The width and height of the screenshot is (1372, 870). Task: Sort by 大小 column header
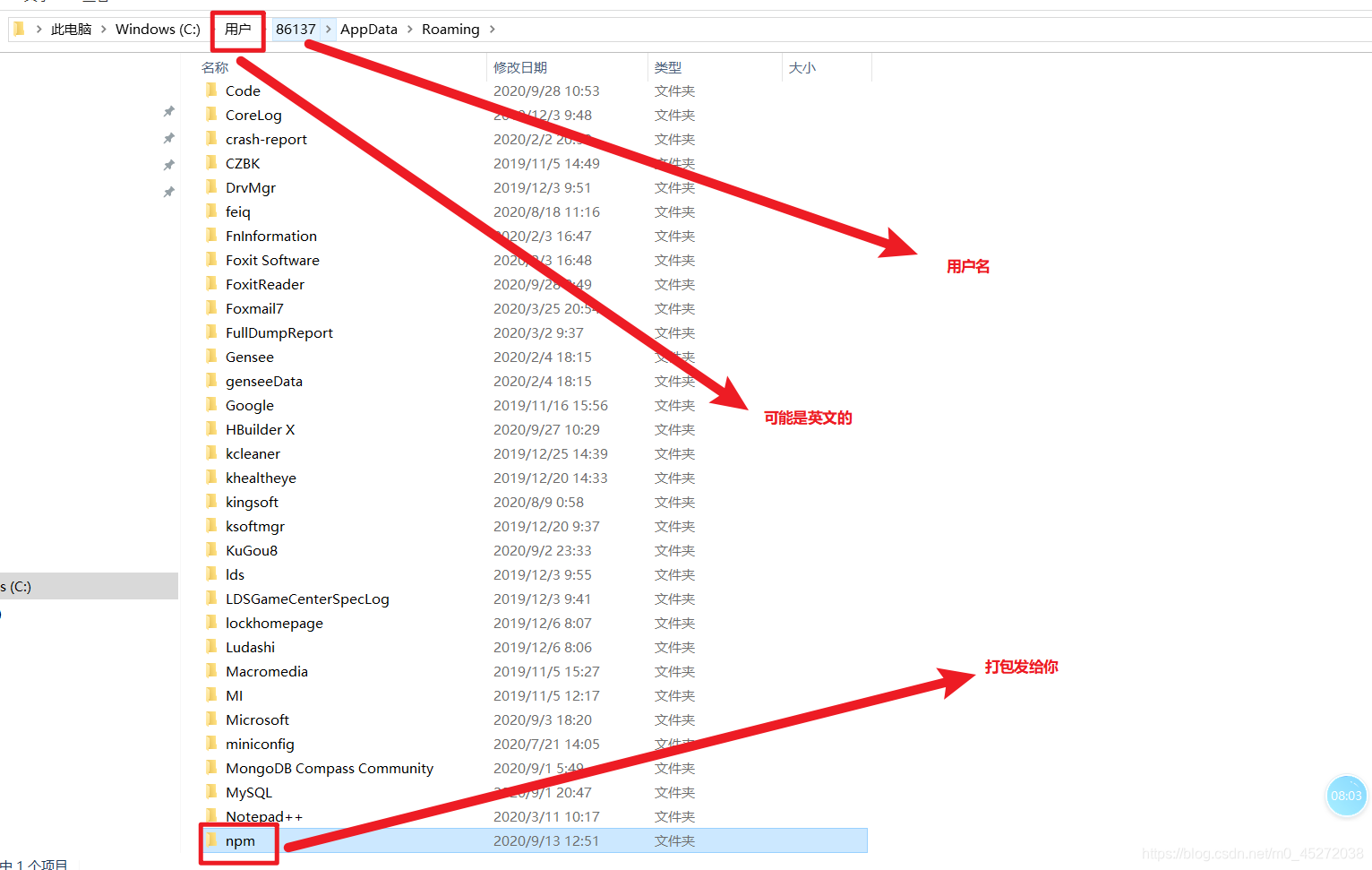802,67
